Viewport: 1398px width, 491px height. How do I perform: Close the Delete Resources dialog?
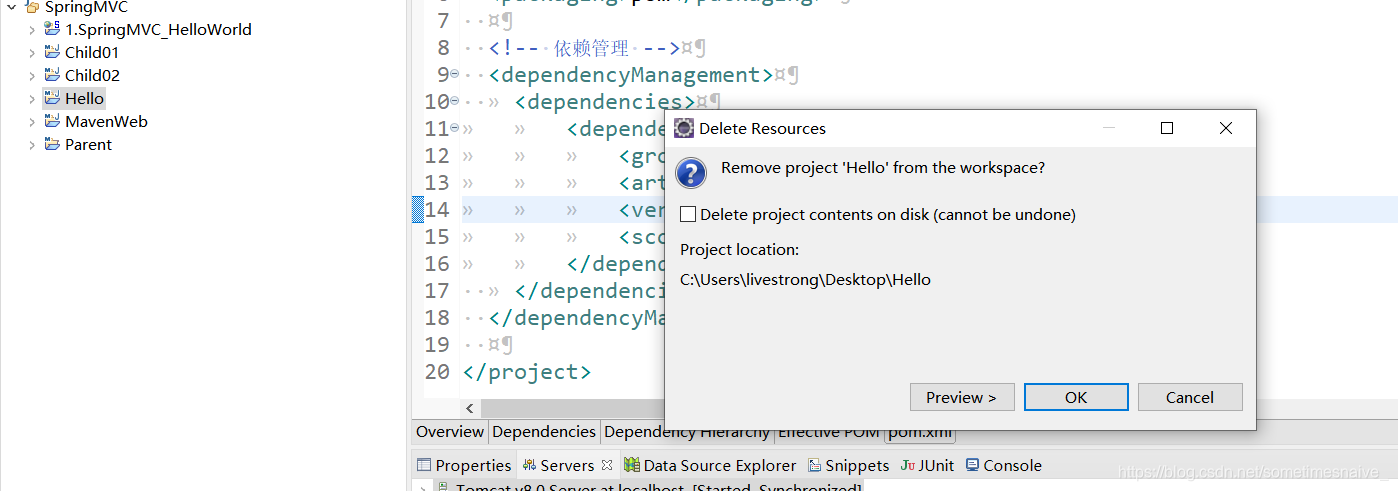point(1226,128)
